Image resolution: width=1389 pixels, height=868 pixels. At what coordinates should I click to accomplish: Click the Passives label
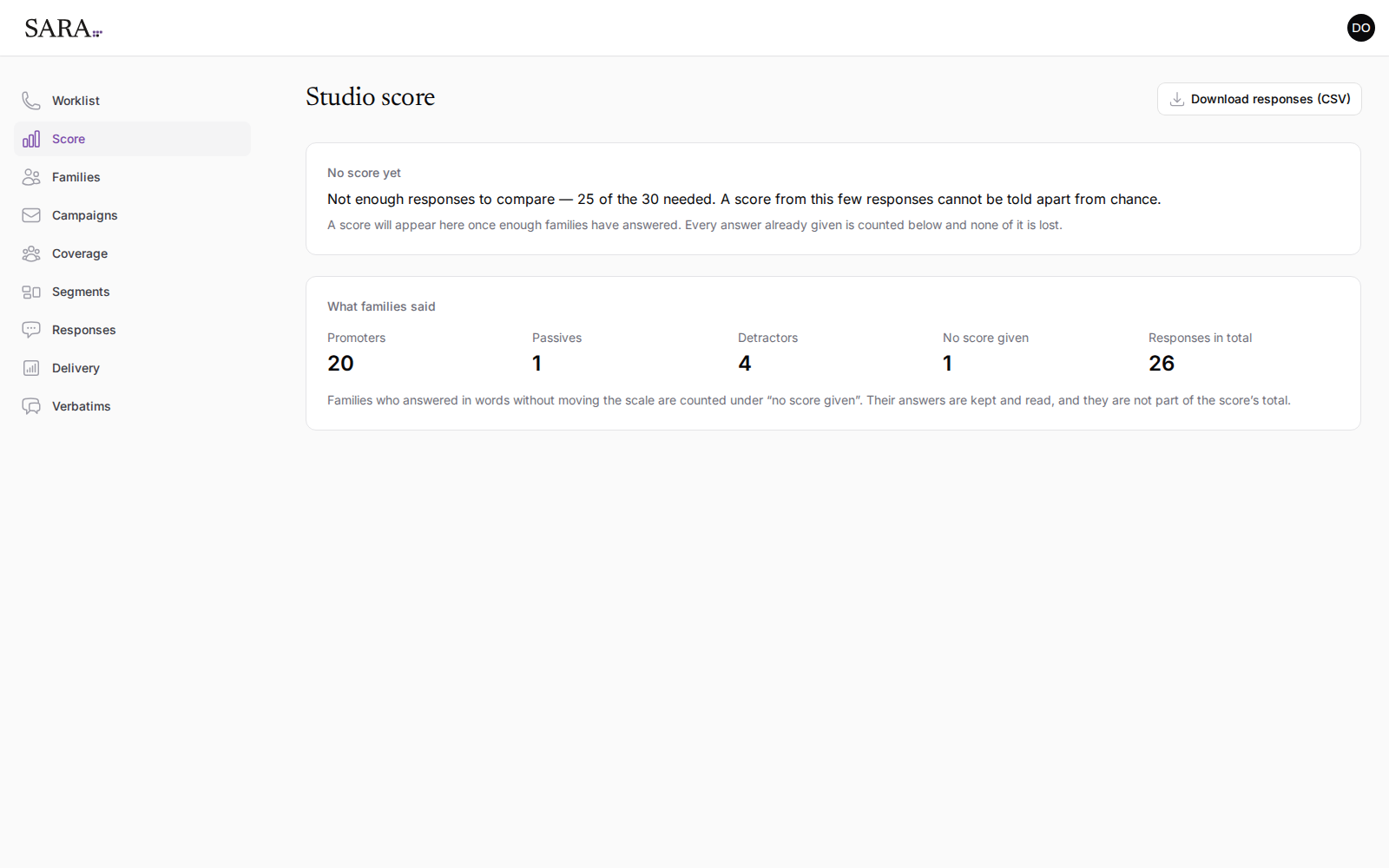click(556, 338)
